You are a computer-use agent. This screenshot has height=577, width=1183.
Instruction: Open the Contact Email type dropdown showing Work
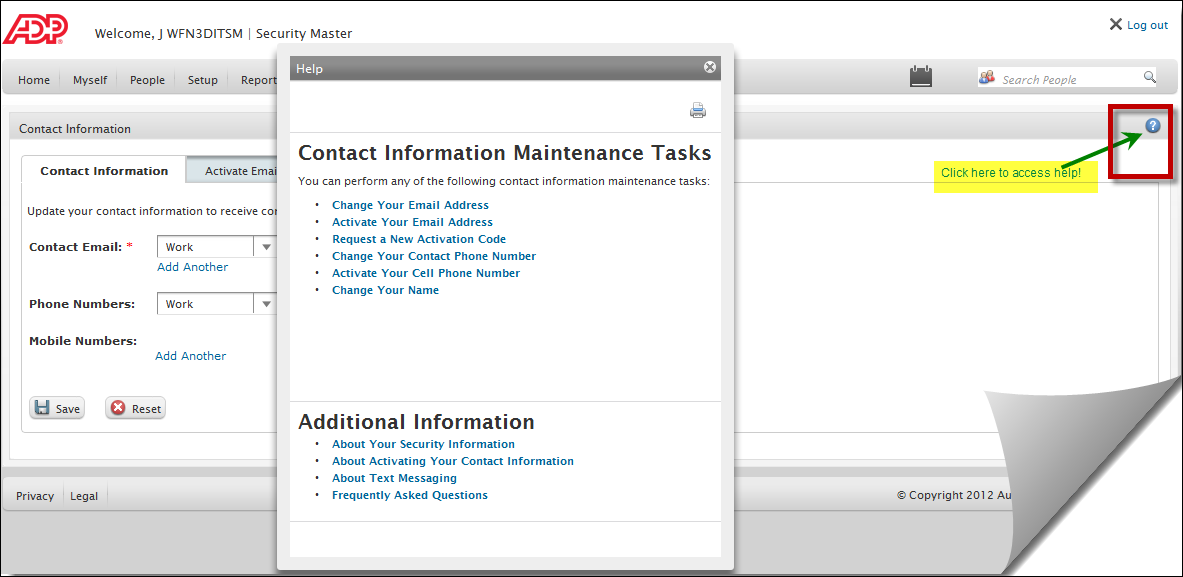tap(266, 246)
